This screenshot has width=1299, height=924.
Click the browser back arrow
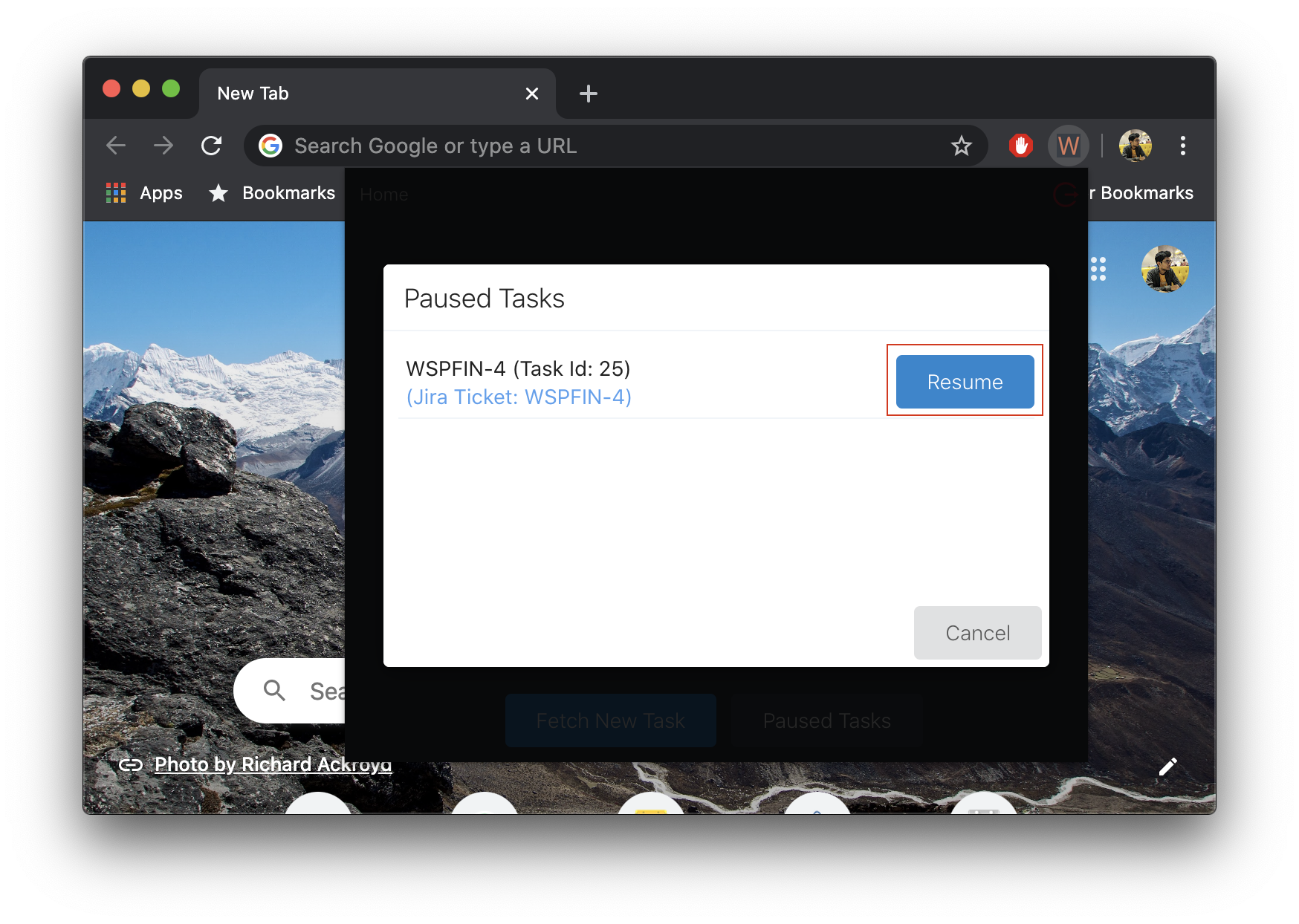[x=116, y=146]
